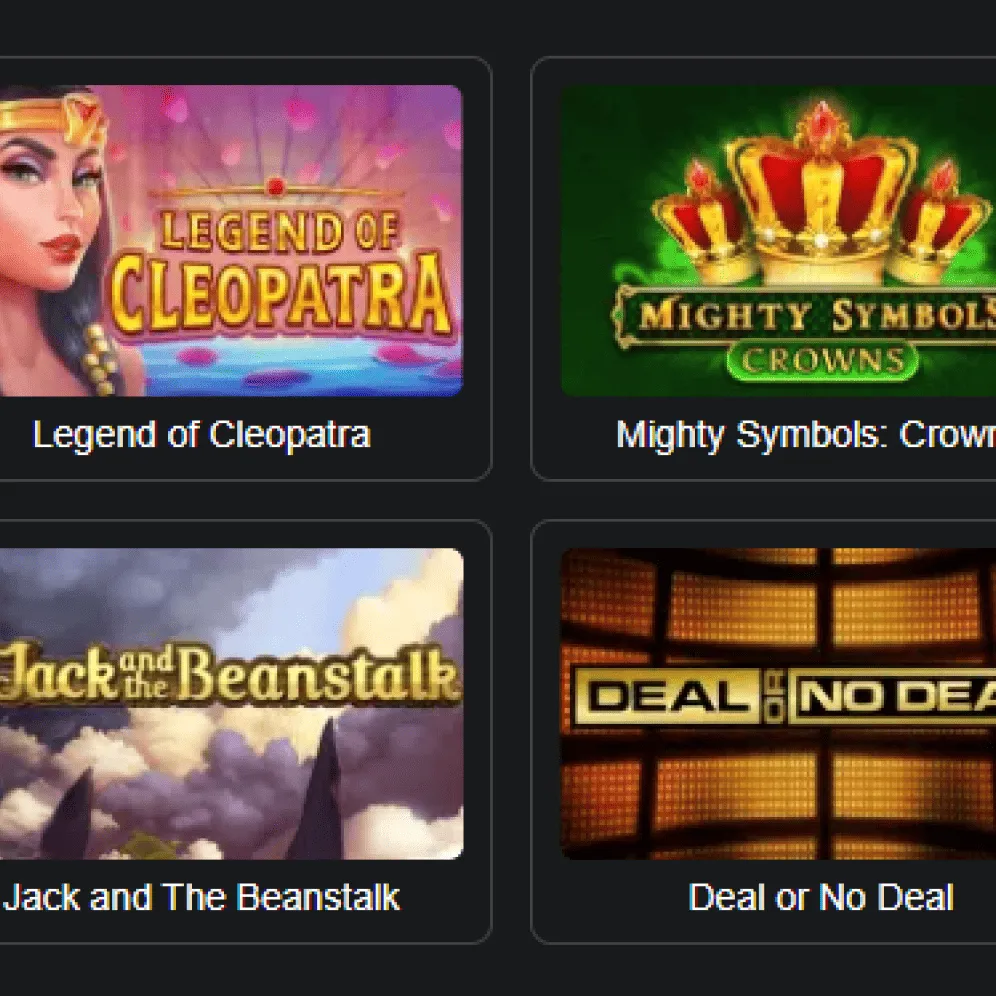Click the Legend of Cleopatra title text

coord(201,436)
